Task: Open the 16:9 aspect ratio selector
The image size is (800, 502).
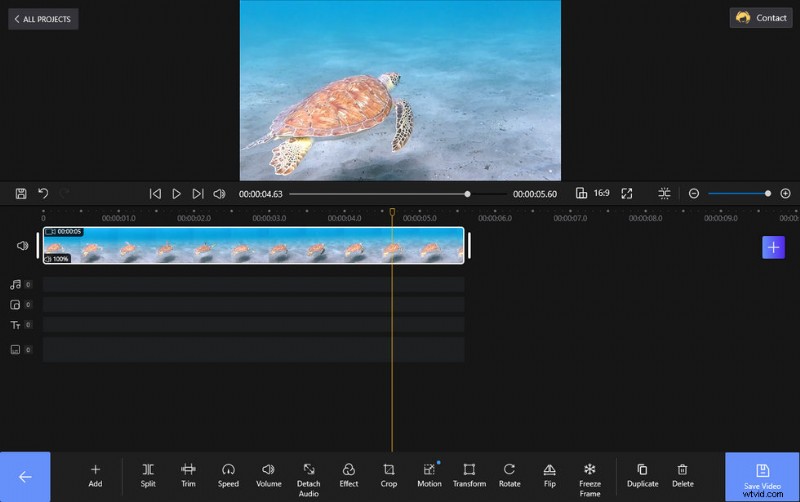Action: pyautogui.click(x=592, y=194)
